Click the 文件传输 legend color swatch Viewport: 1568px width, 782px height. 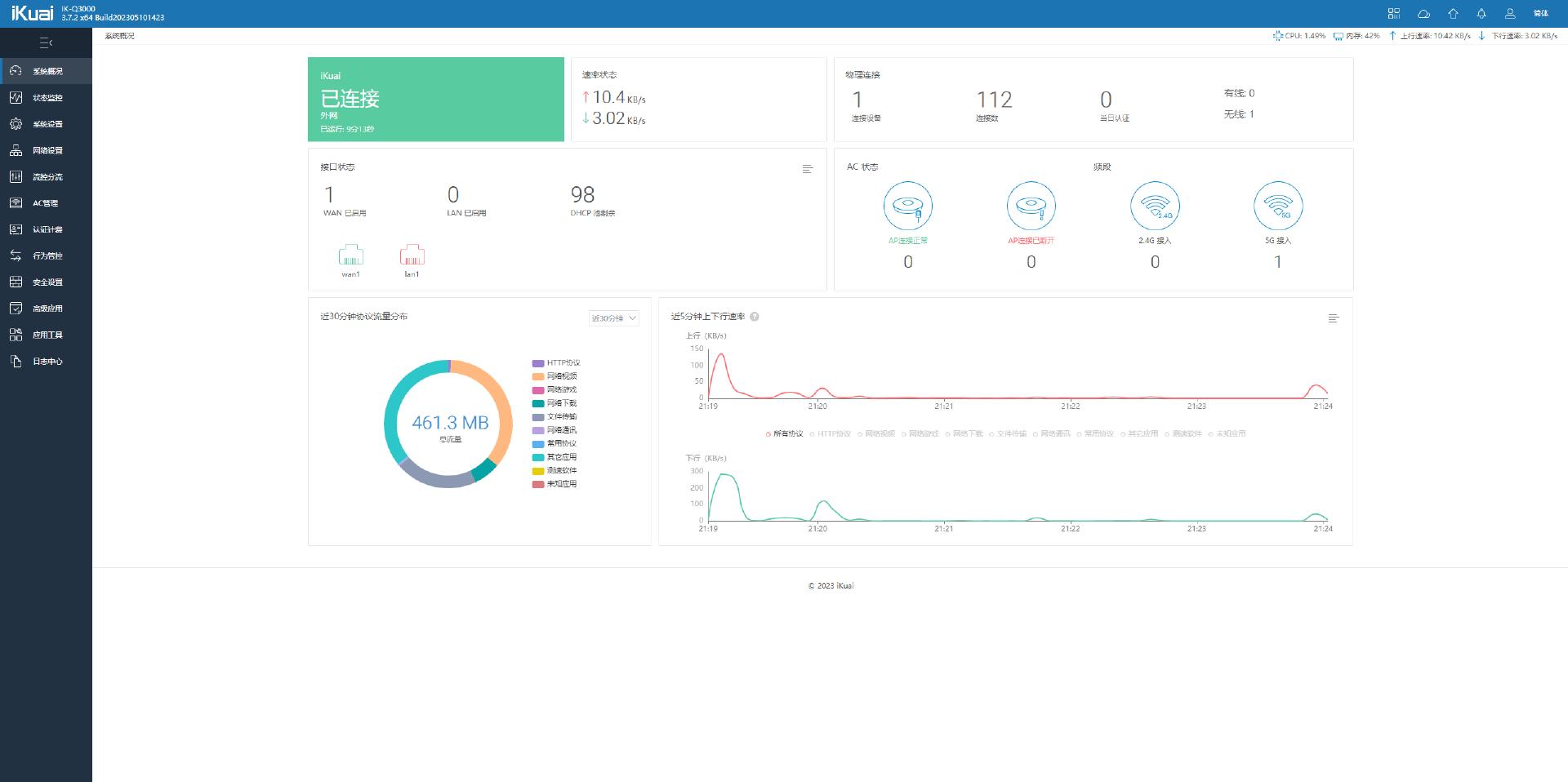538,417
